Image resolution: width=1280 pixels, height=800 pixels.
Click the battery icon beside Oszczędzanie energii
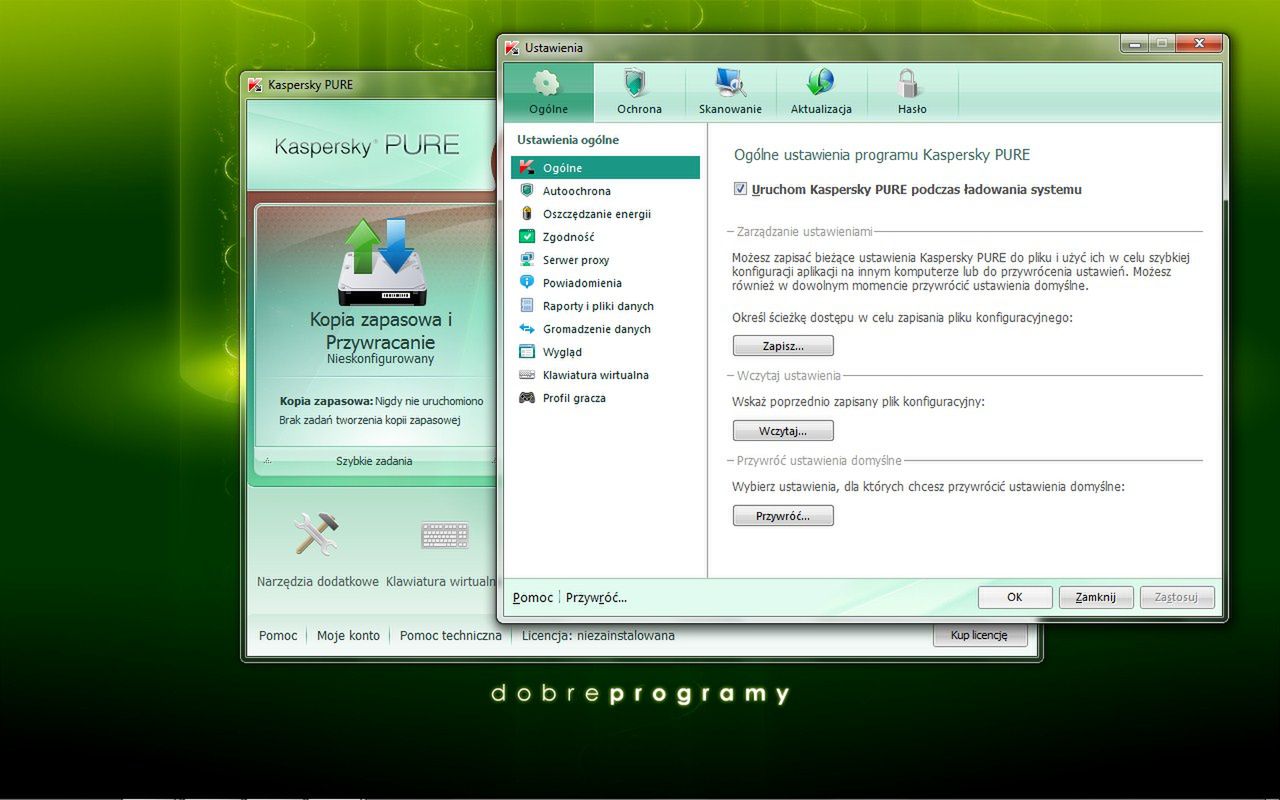pyautogui.click(x=527, y=214)
